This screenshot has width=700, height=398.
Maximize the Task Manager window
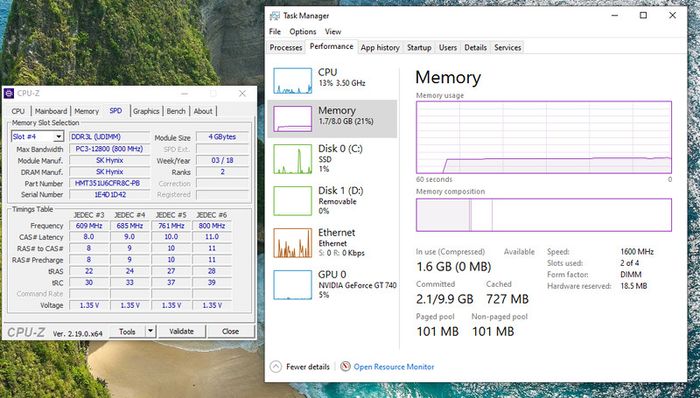point(643,15)
